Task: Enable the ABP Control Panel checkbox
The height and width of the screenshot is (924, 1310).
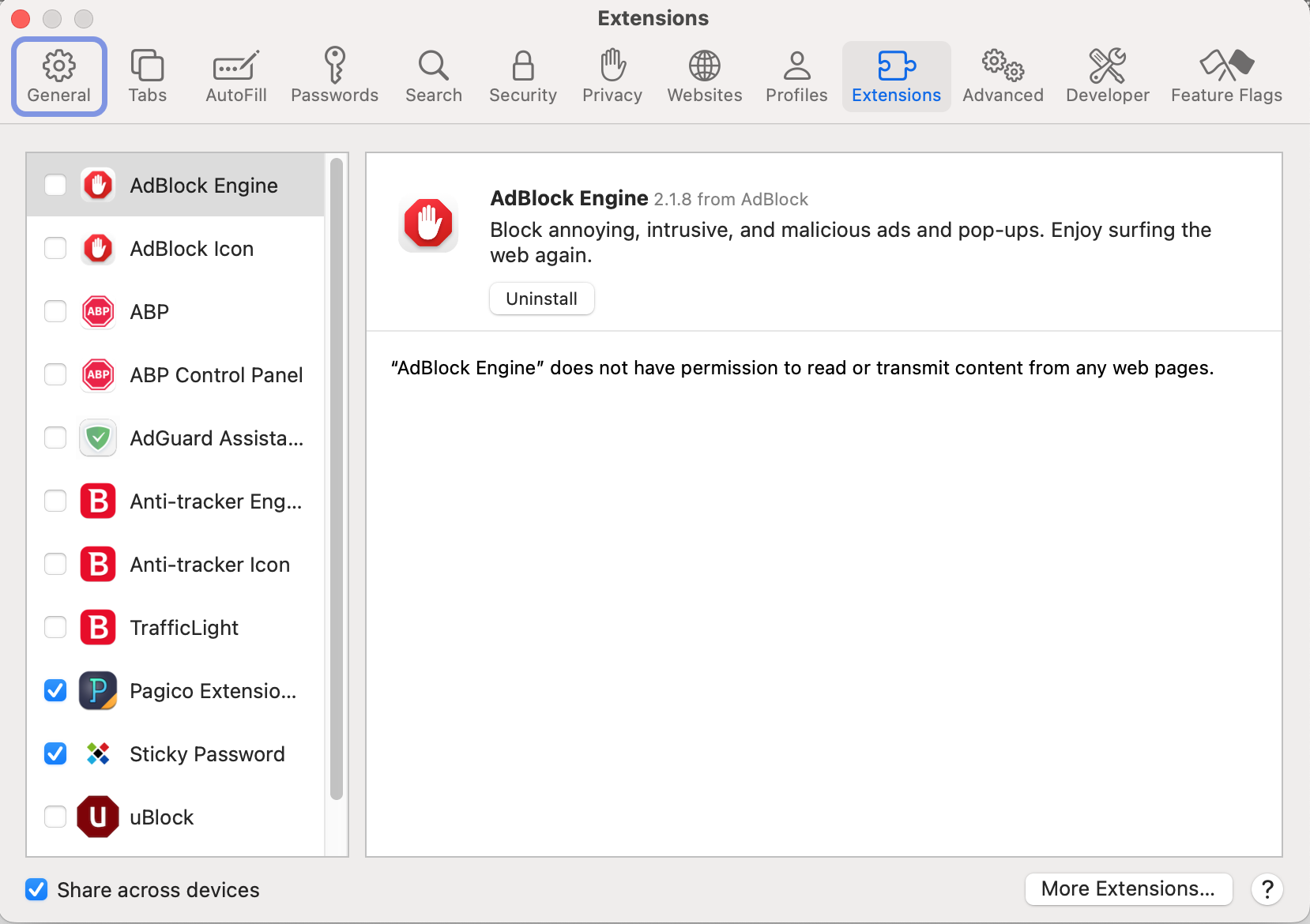Action: [x=55, y=374]
